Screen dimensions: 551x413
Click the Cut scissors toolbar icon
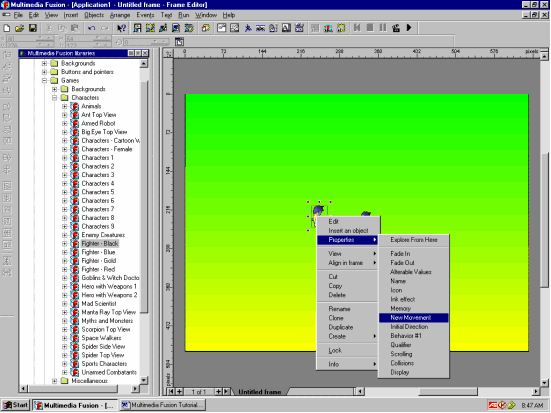pos(49,28)
